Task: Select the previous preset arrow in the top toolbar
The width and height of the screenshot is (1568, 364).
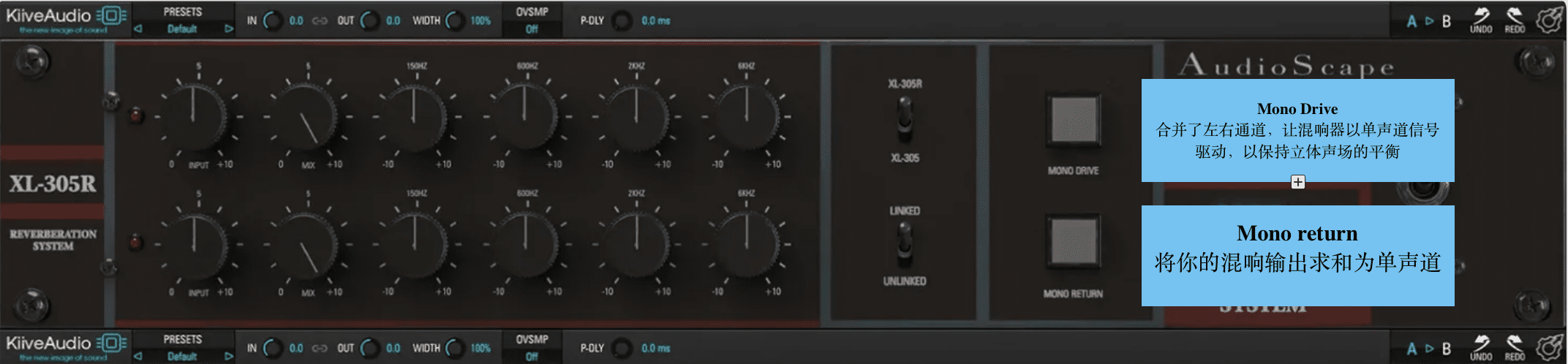Action: (137, 29)
